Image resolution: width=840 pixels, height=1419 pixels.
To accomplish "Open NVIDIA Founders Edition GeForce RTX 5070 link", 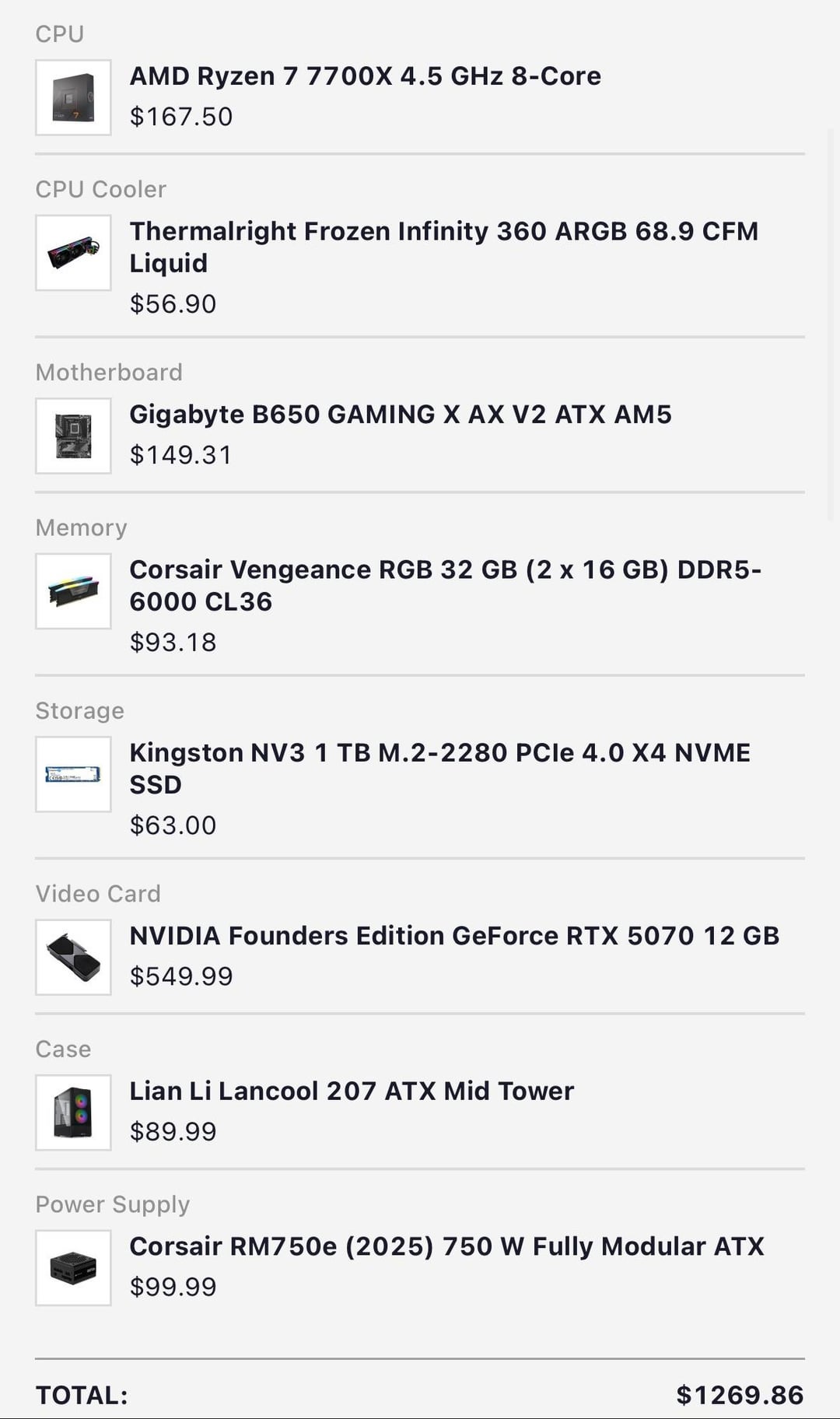I will [454, 935].
